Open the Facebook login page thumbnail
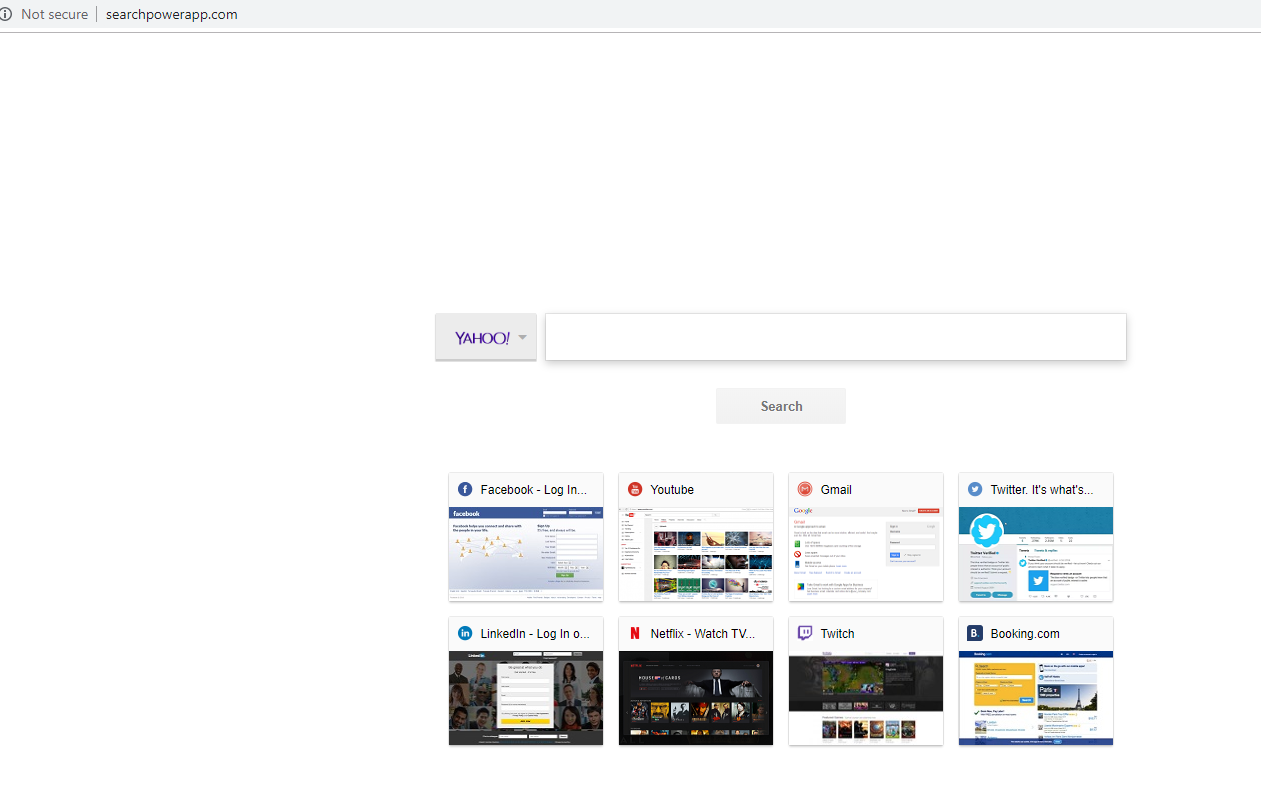 [526, 553]
